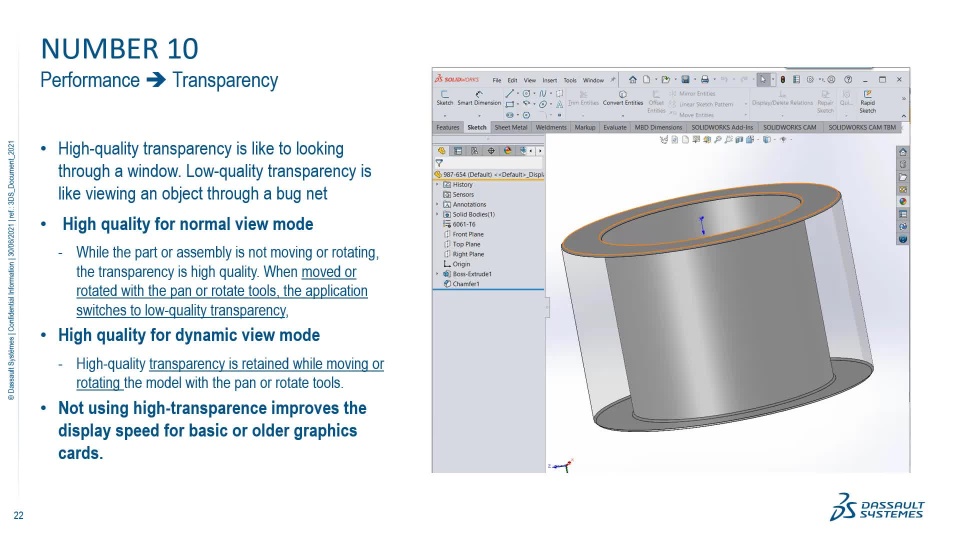This screenshot has width=960, height=540.
Task: Click the Home icon in right task pane
Action: click(902, 152)
